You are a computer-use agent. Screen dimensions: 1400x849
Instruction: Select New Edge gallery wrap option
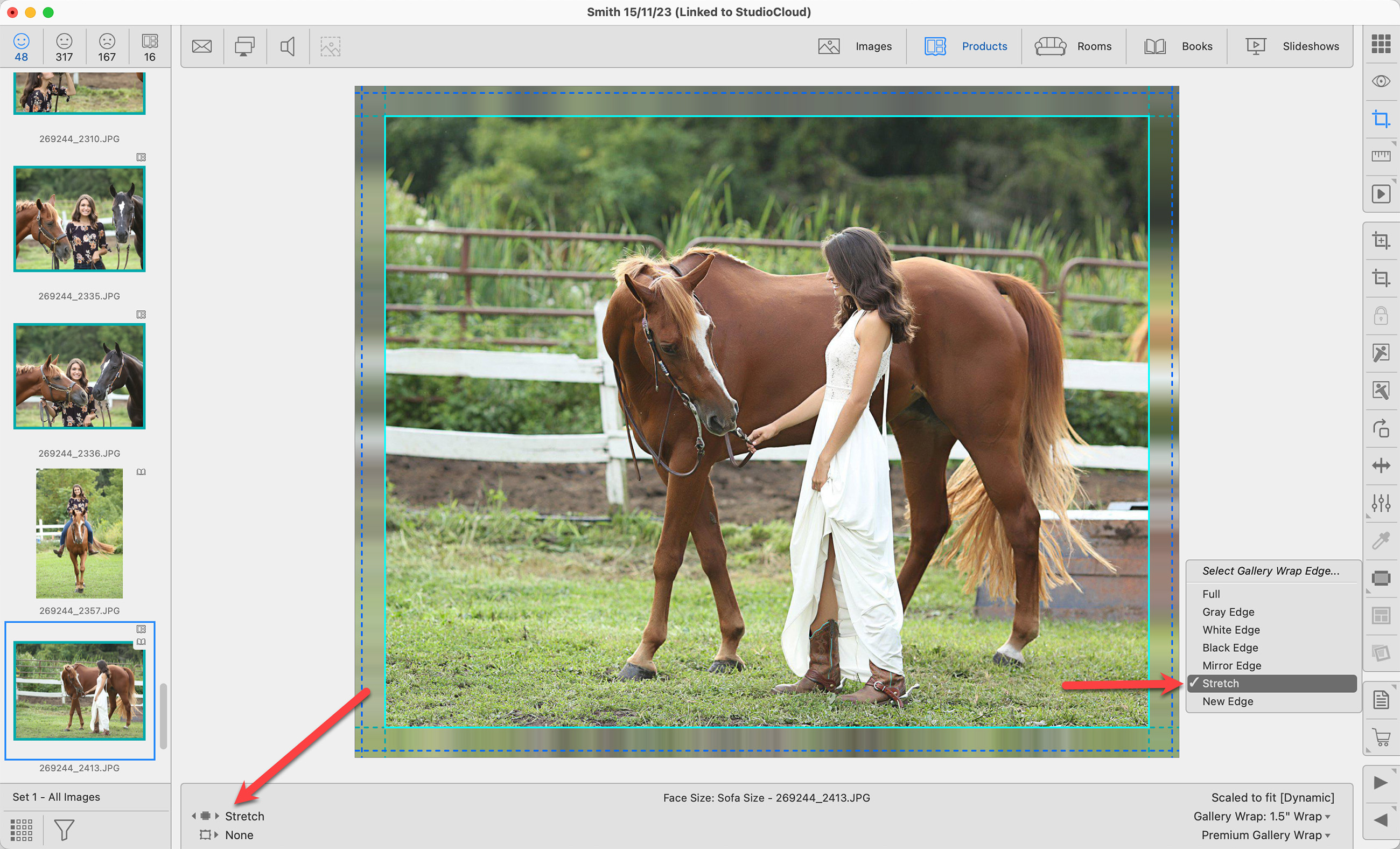coord(1227,701)
